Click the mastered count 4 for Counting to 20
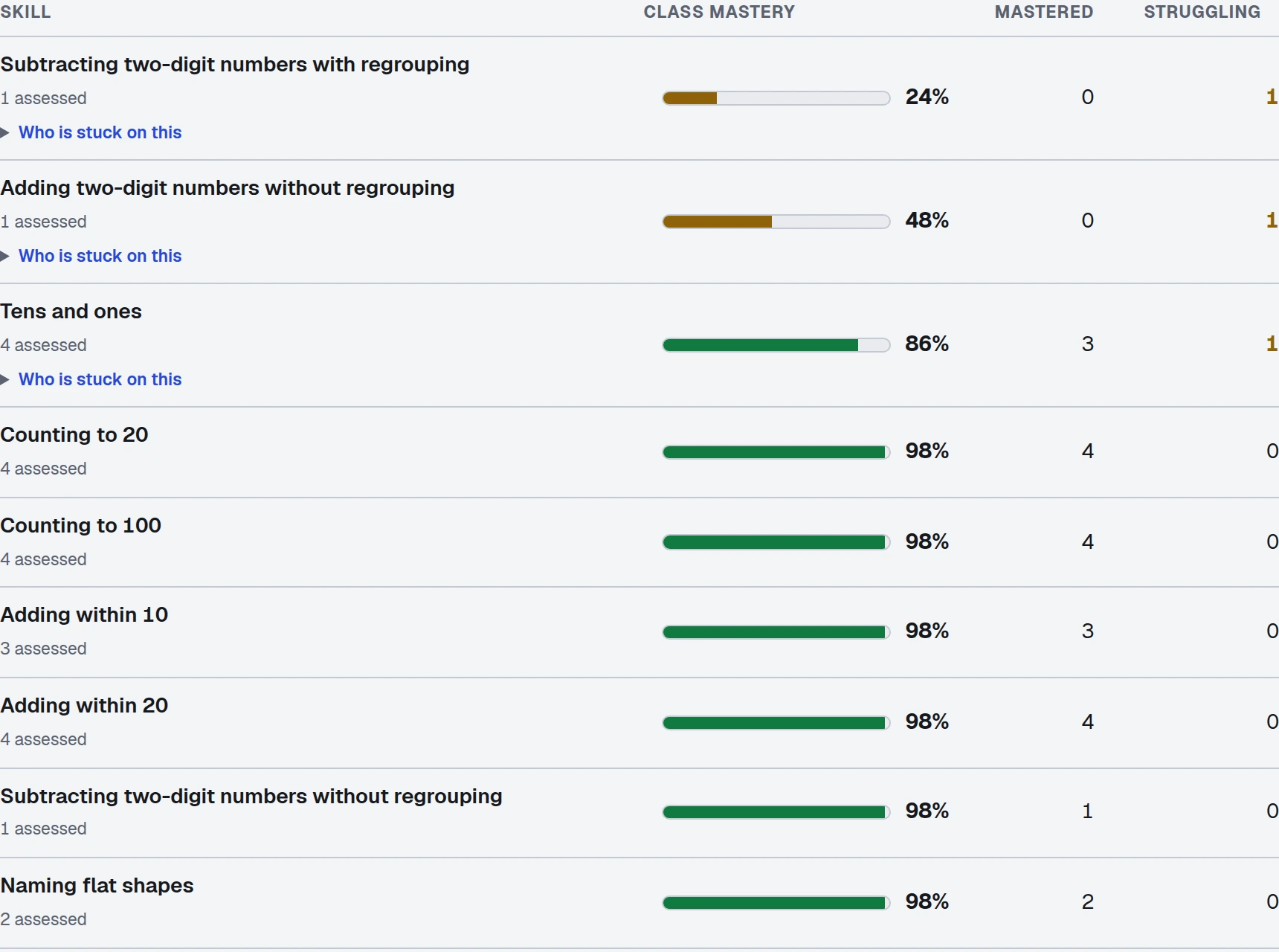The height and width of the screenshot is (952, 1279). tap(1087, 451)
